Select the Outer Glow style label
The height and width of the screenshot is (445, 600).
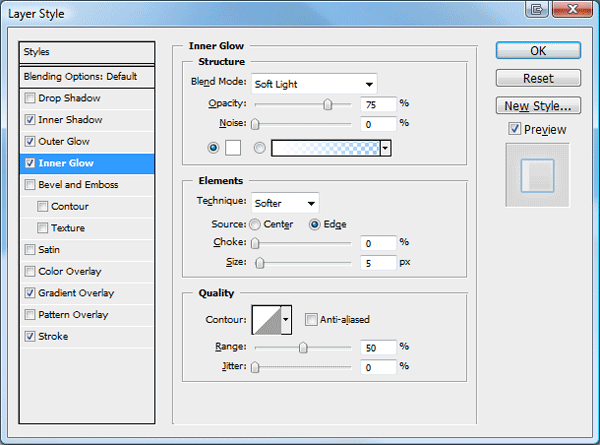click(x=64, y=142)
